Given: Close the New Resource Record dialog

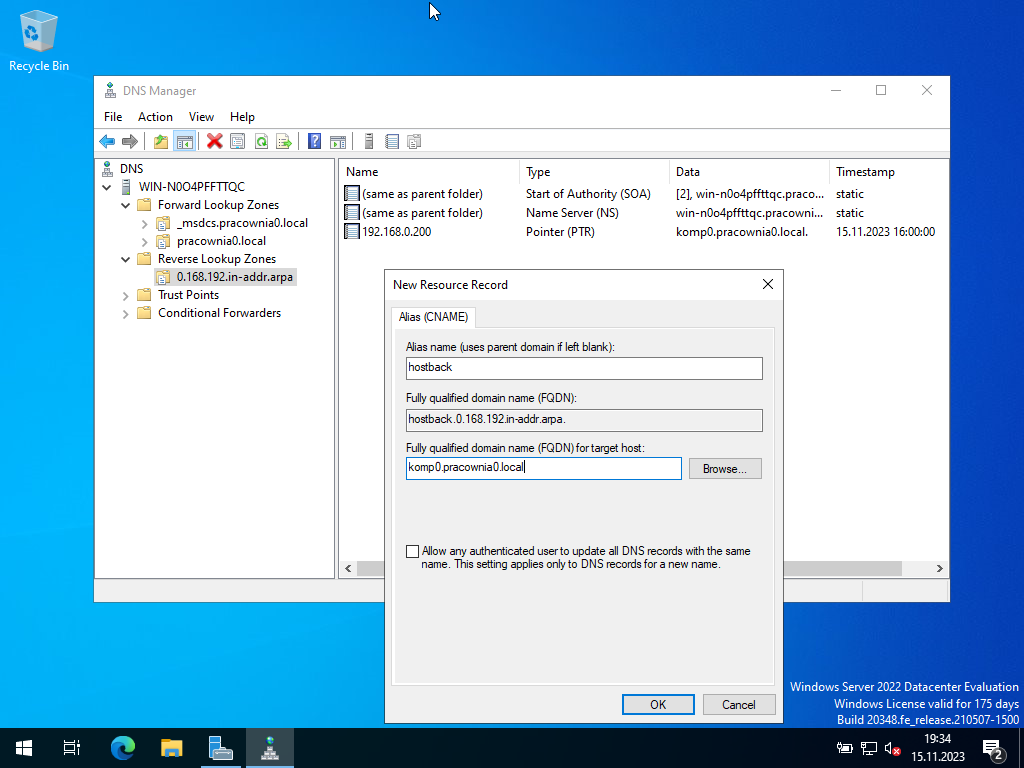Looking at the screenshot, I should click(768, 284).
